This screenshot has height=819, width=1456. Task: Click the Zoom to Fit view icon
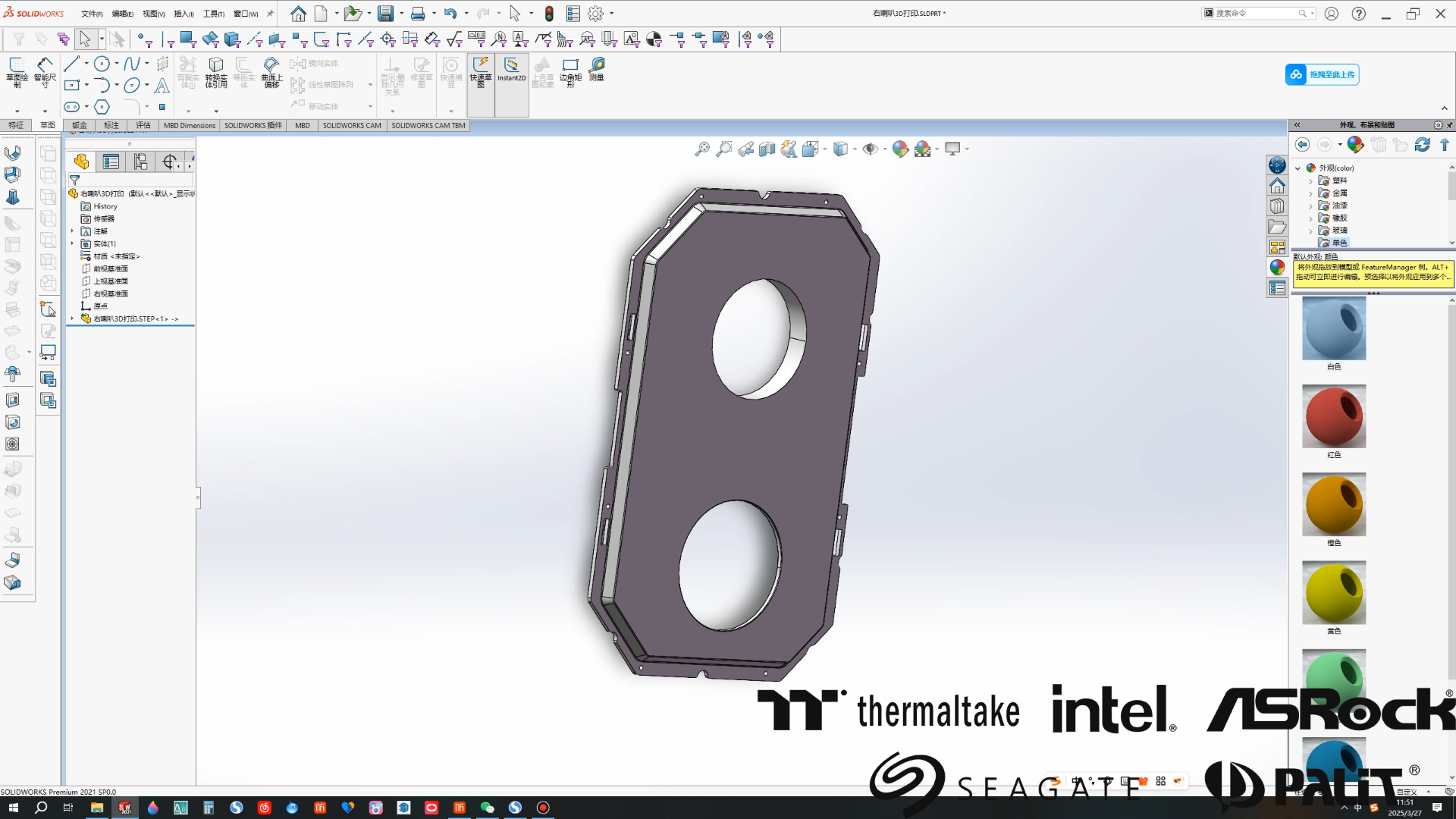pos(701,149)
